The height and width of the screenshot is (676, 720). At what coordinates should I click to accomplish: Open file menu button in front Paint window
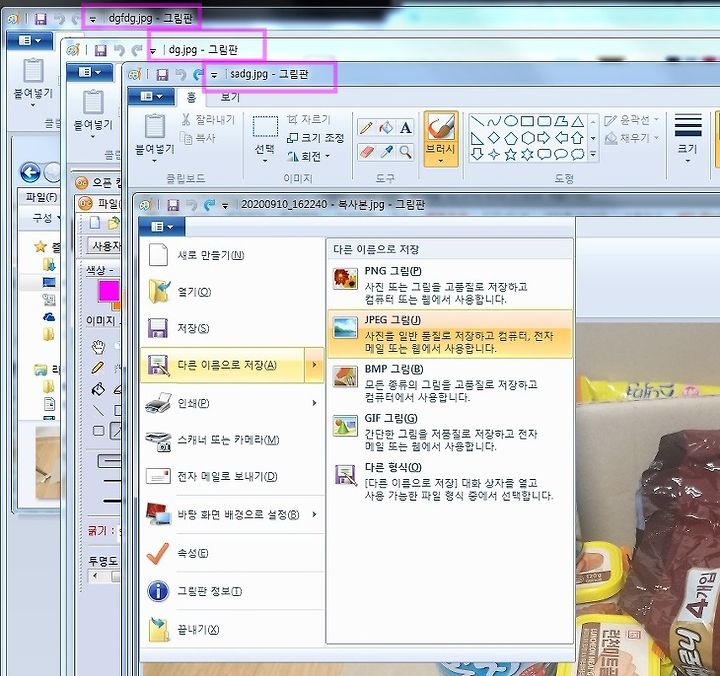pos(162,226)
